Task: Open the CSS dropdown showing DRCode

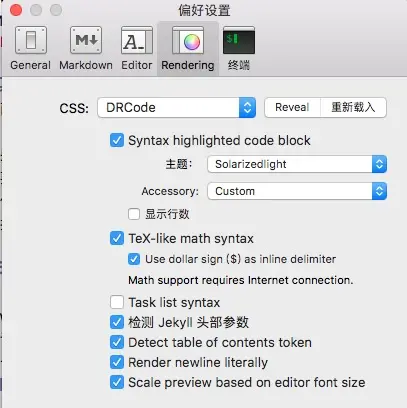Action: pos(177,108)
